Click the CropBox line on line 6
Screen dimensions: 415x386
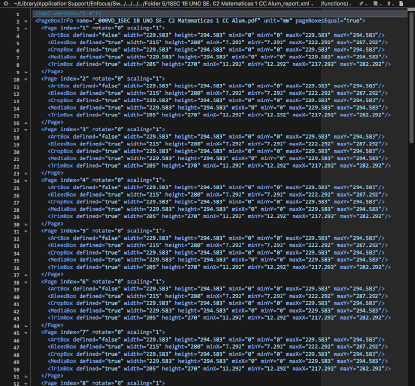(216, 50)
